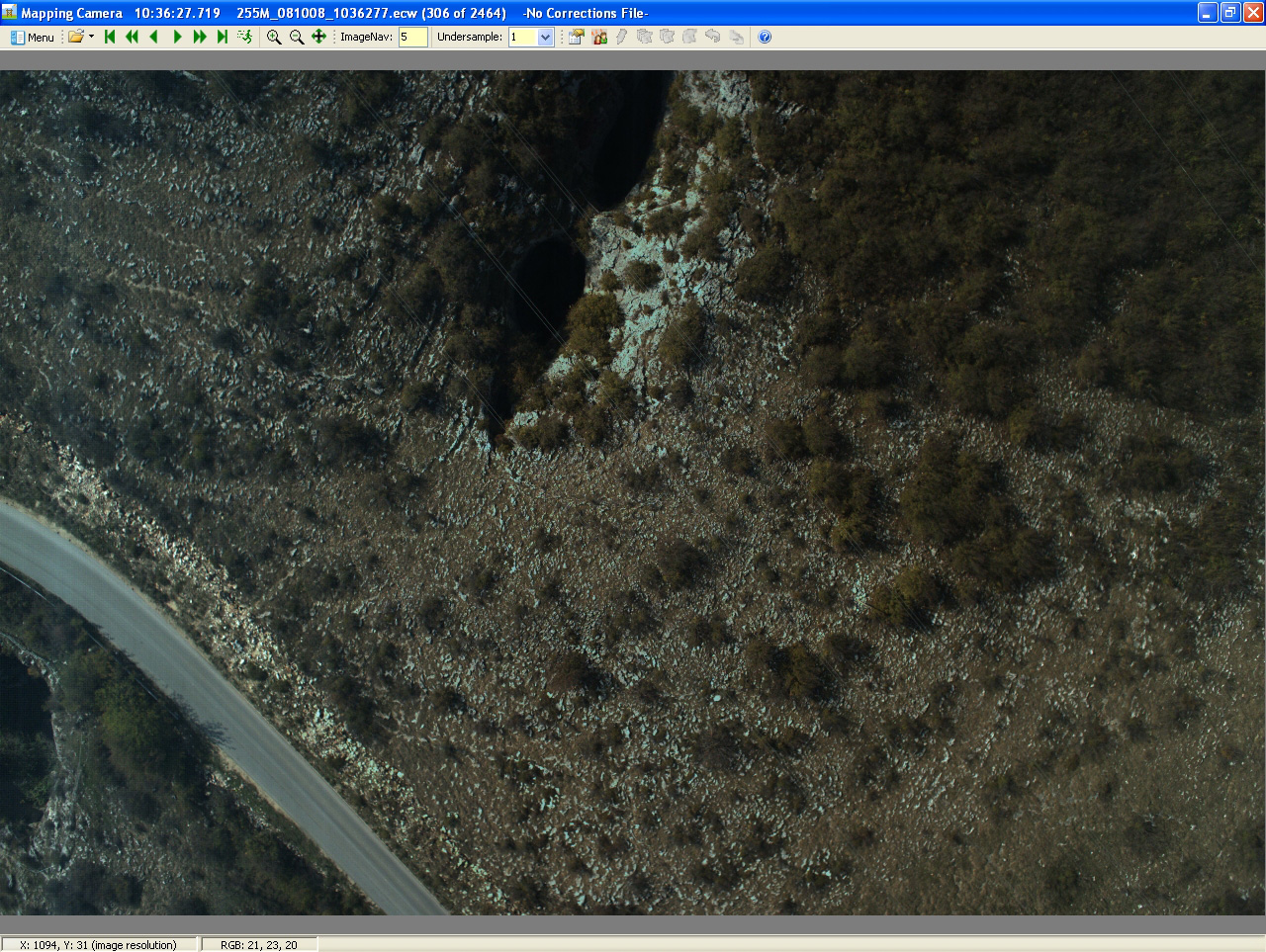This screenshot has height=952, width=1266.
Task: Go to the previous image
Action: tap(153, 37)
